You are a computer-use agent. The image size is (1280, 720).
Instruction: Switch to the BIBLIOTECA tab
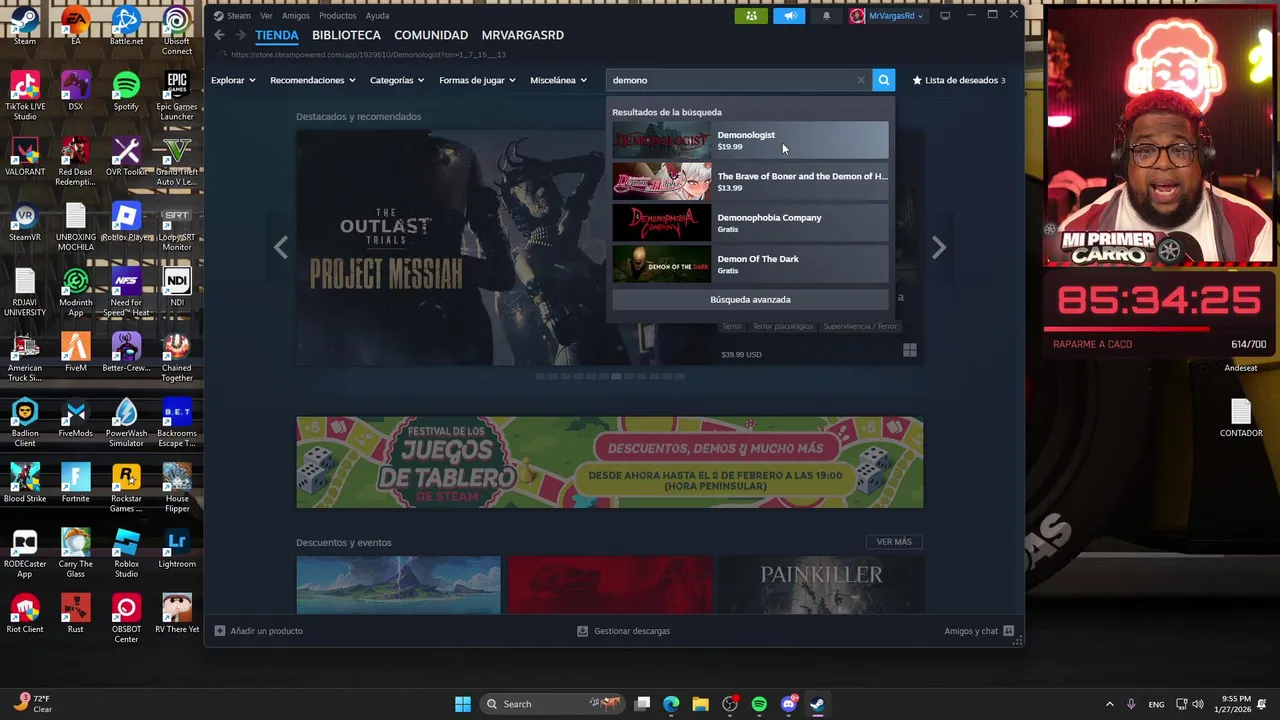(x=346, y=35)
